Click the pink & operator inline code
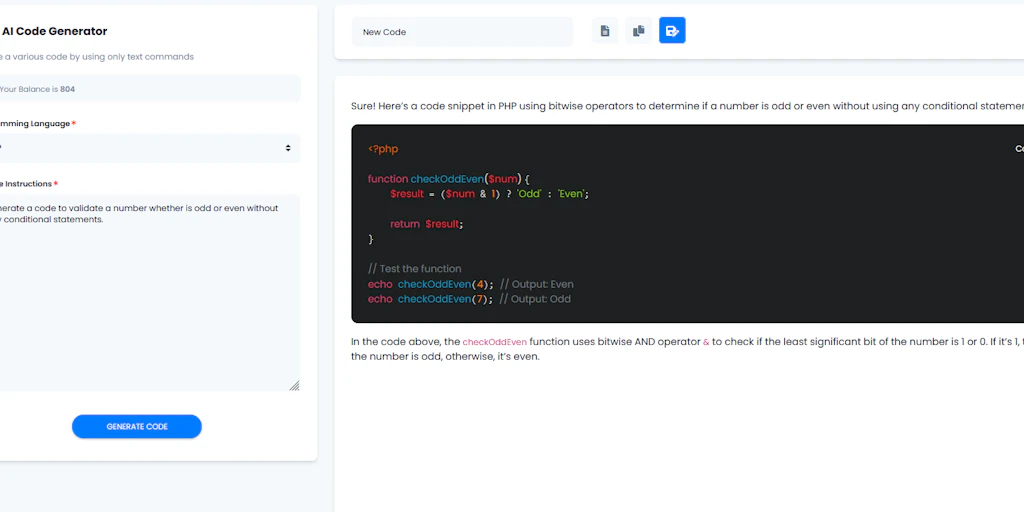 tap(706, 342)
